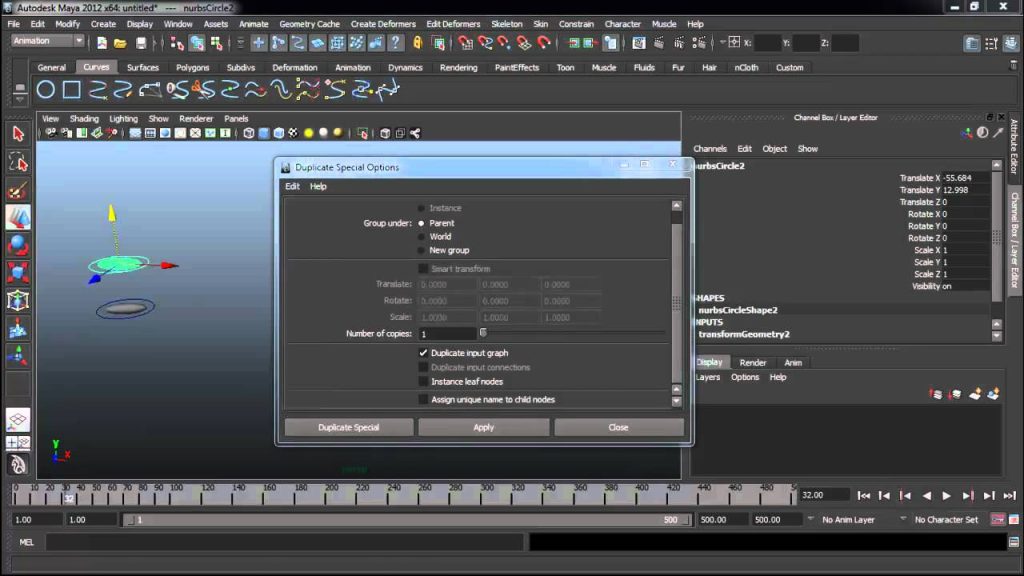Viewport: 1024px width, 576px height.
Task: Select the nurbsCircleShape2 node
Action: pyautogui.click(x=738, y=310)
